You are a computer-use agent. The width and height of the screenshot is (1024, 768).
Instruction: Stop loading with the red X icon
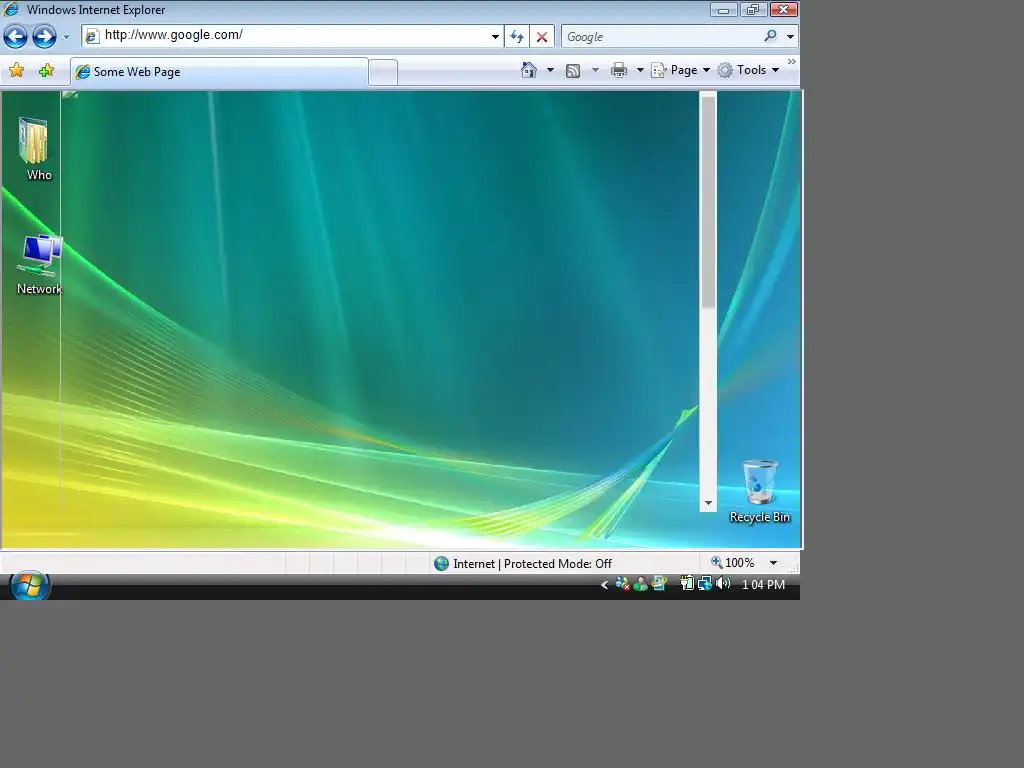[x=542, y=37]
